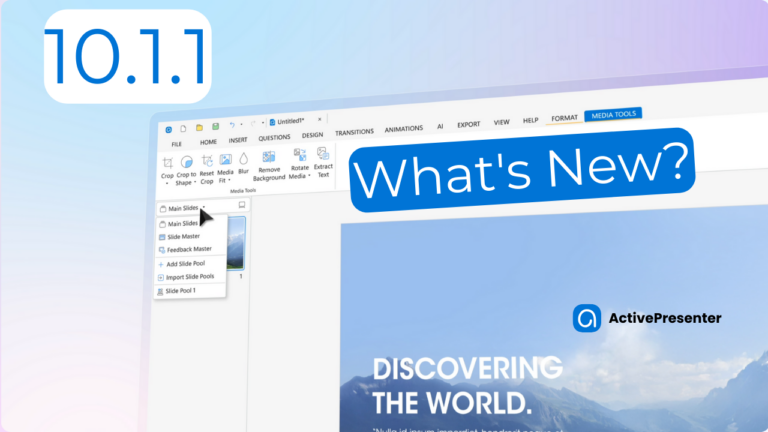Go to the TRANSITIONS ribbon tab
The image size is (768, 432).
[354, 132]
